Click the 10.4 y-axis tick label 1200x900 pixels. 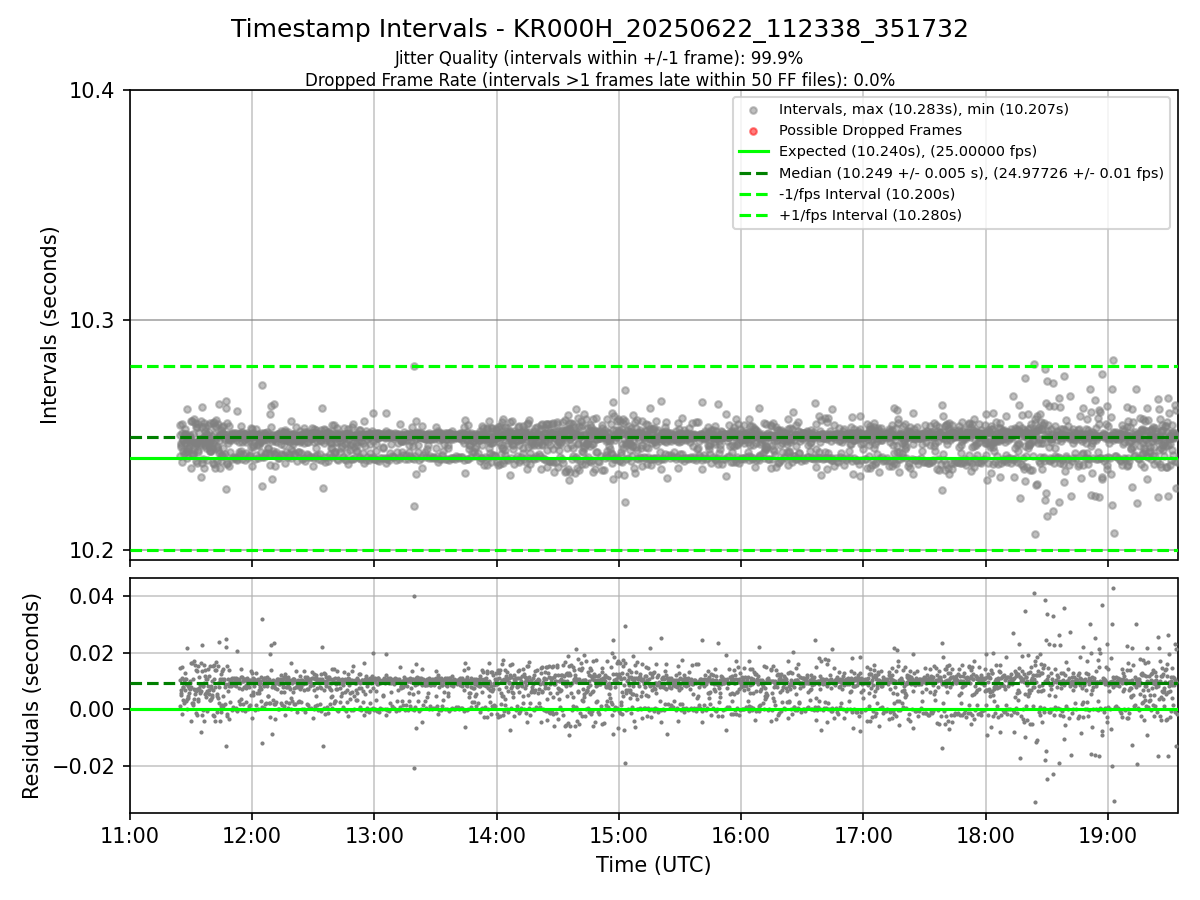click(94, 91)
